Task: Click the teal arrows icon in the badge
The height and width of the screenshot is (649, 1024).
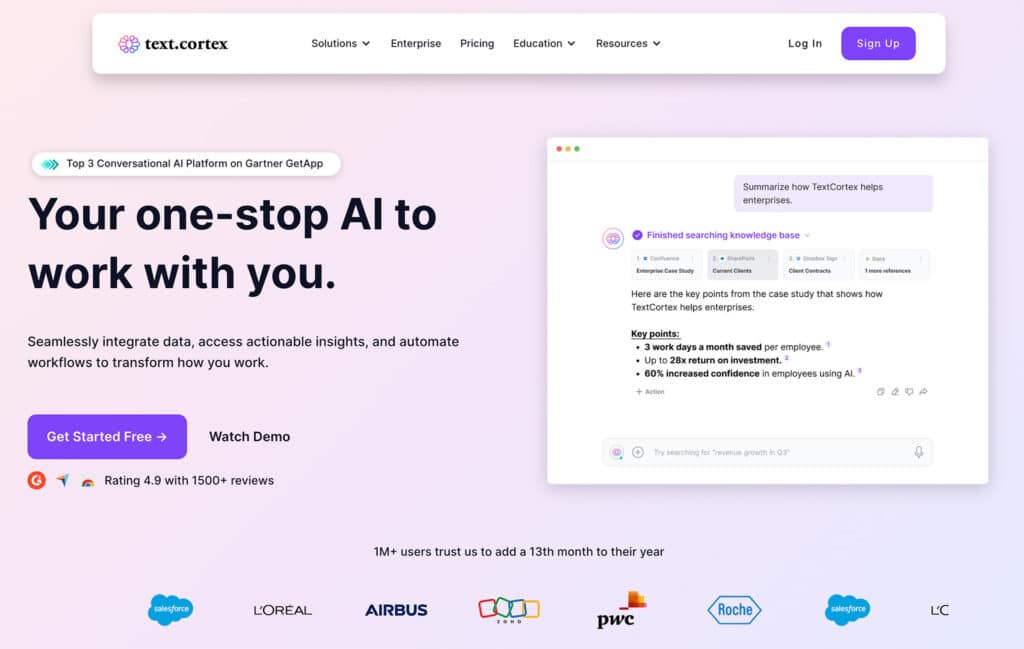Action: pos(50,165)
